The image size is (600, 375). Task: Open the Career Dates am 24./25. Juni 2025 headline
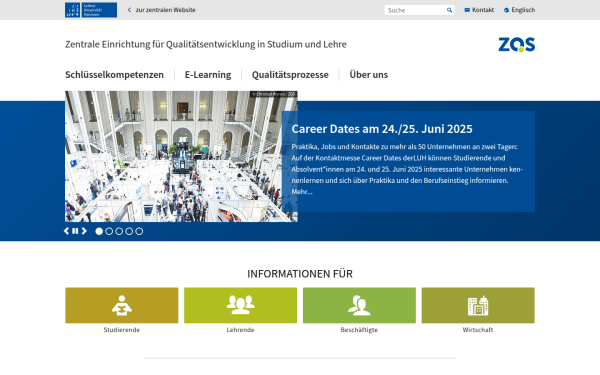382,129
